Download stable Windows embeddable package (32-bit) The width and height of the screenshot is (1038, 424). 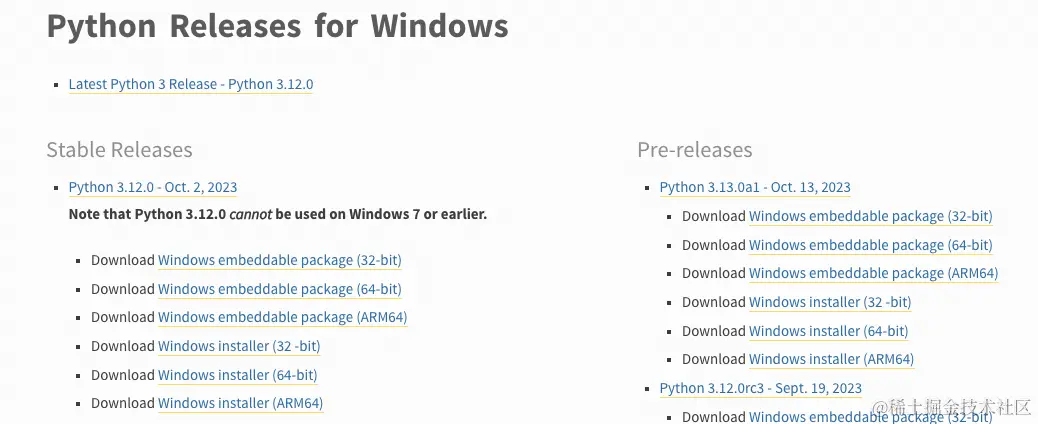[x=279, y=260]
